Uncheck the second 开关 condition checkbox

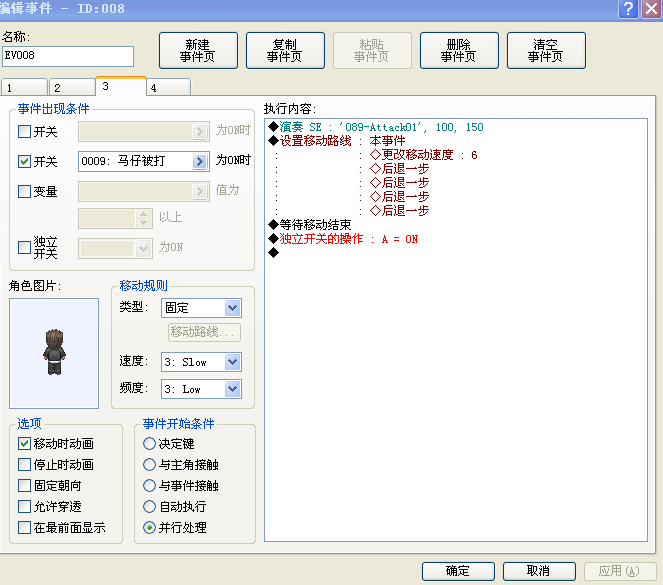(x=25, y=161)
